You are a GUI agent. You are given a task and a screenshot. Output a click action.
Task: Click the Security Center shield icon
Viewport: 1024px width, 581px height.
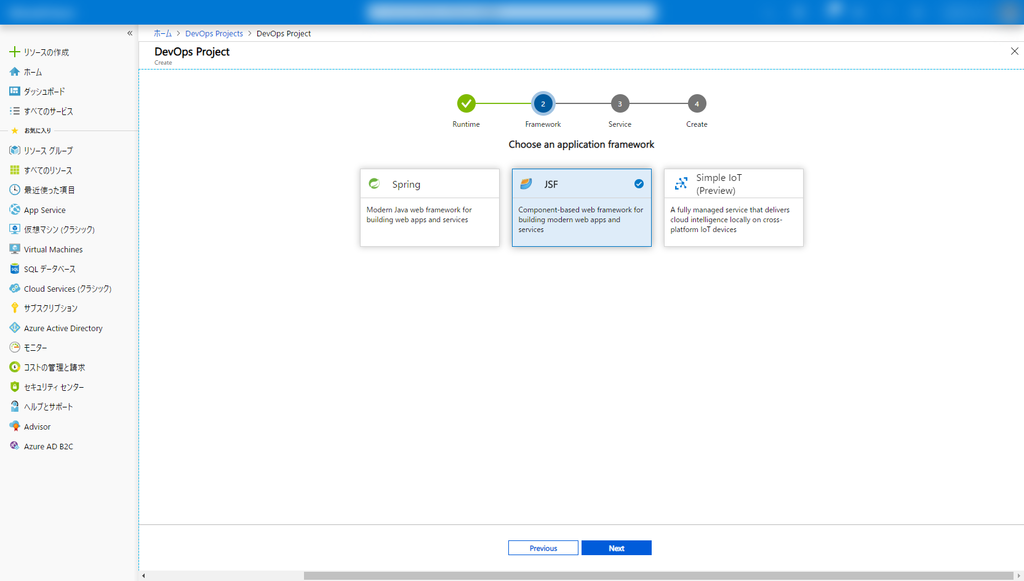(x=14, y=386)
